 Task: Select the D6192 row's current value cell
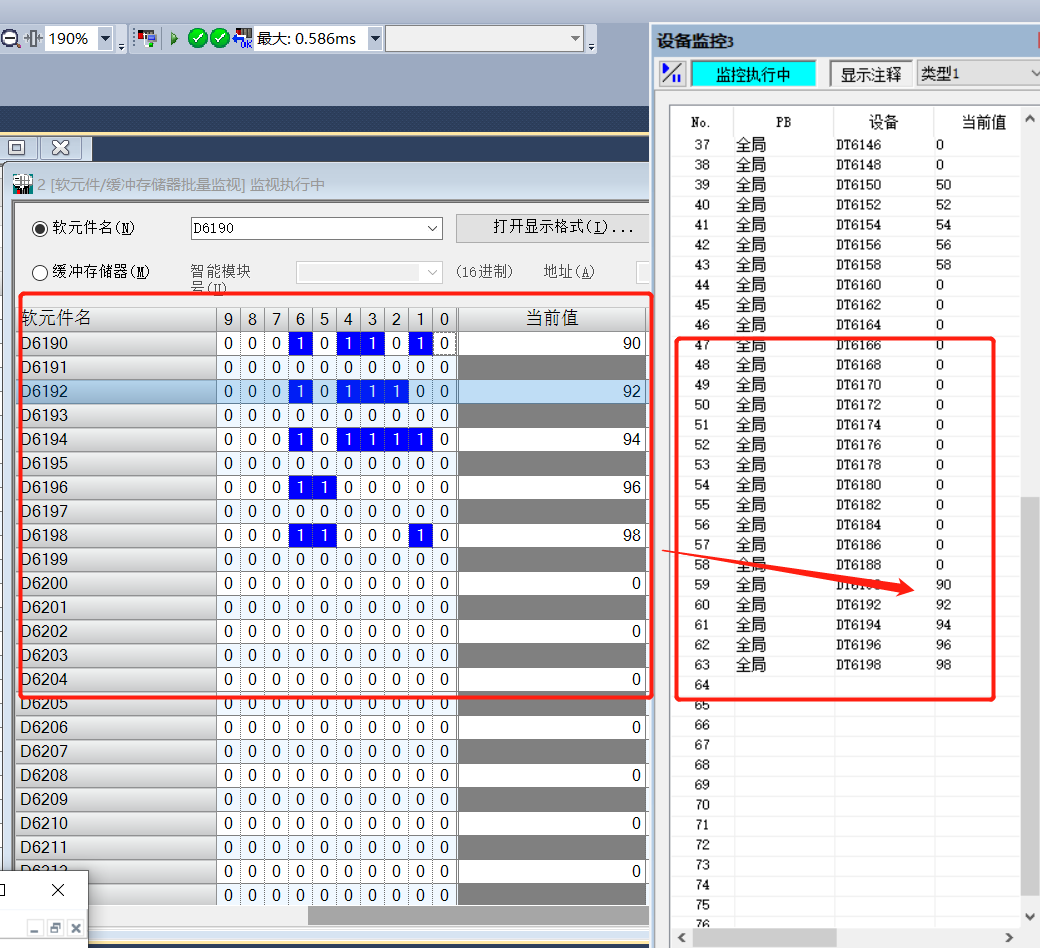pos(552,392)
